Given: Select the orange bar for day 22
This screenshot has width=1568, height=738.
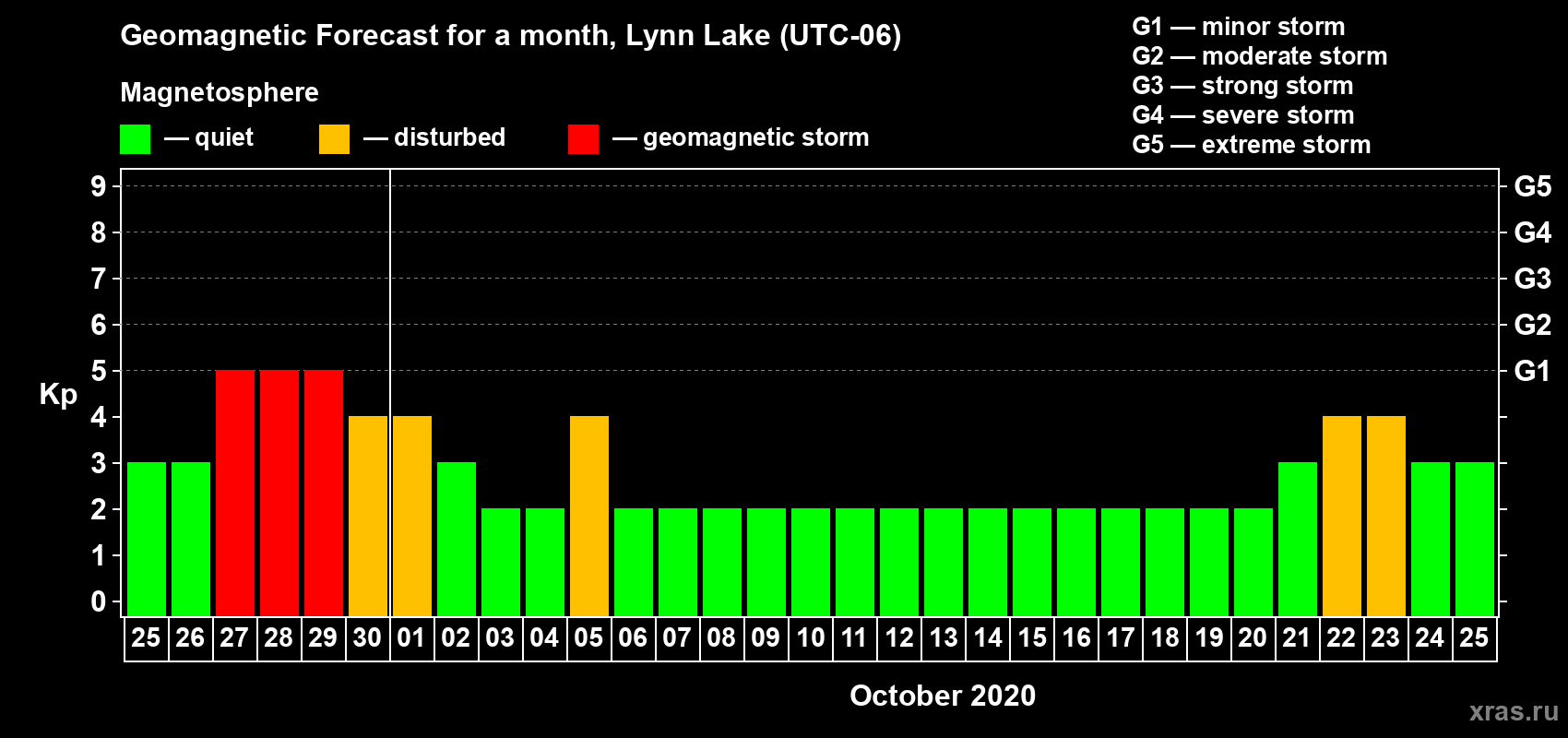Looking at the screenshot, I should pyautogui.click(x=1342, y=517).
